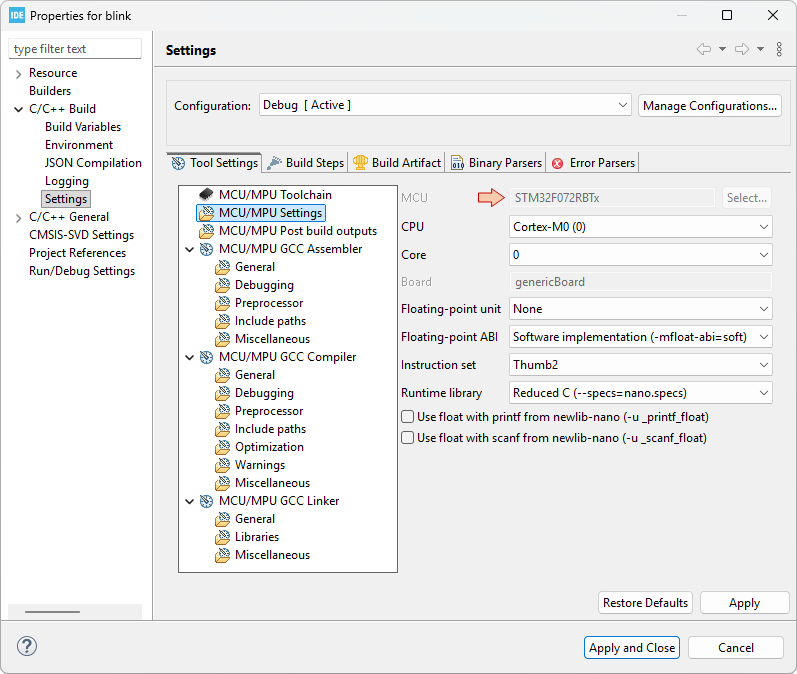This screenshot has width=797, height=674.
Task: Click the MCU/MPU GCC Linker tool icon
Action: (206, 501)
